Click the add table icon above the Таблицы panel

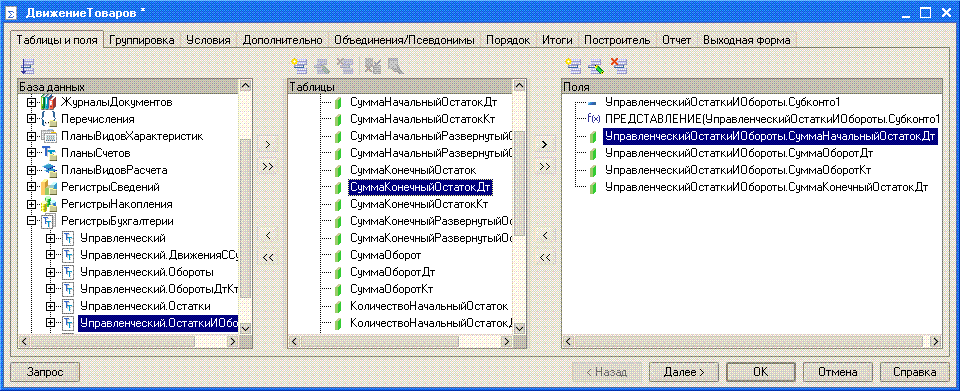tap(299, 66)
